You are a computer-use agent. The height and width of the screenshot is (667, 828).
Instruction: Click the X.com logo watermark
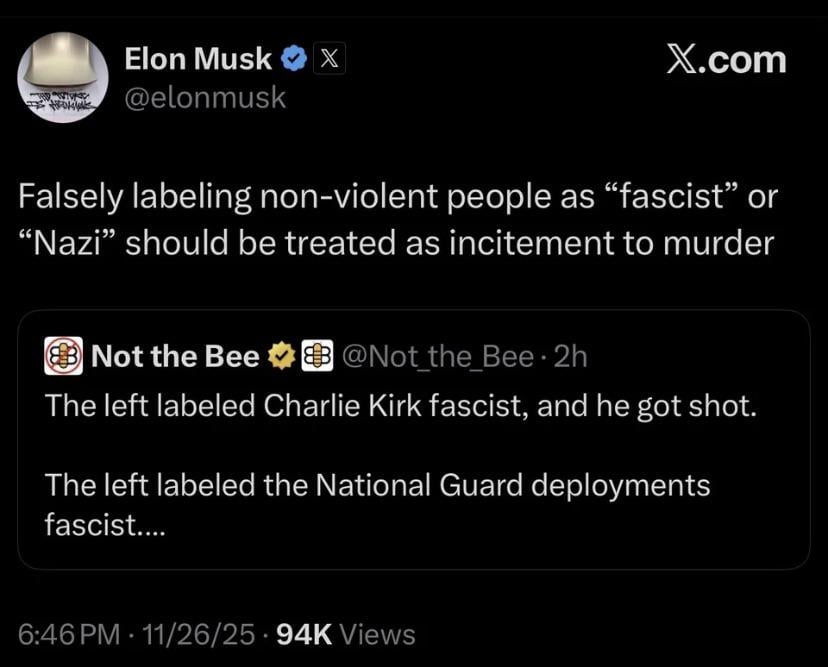[x=726, y=60]
